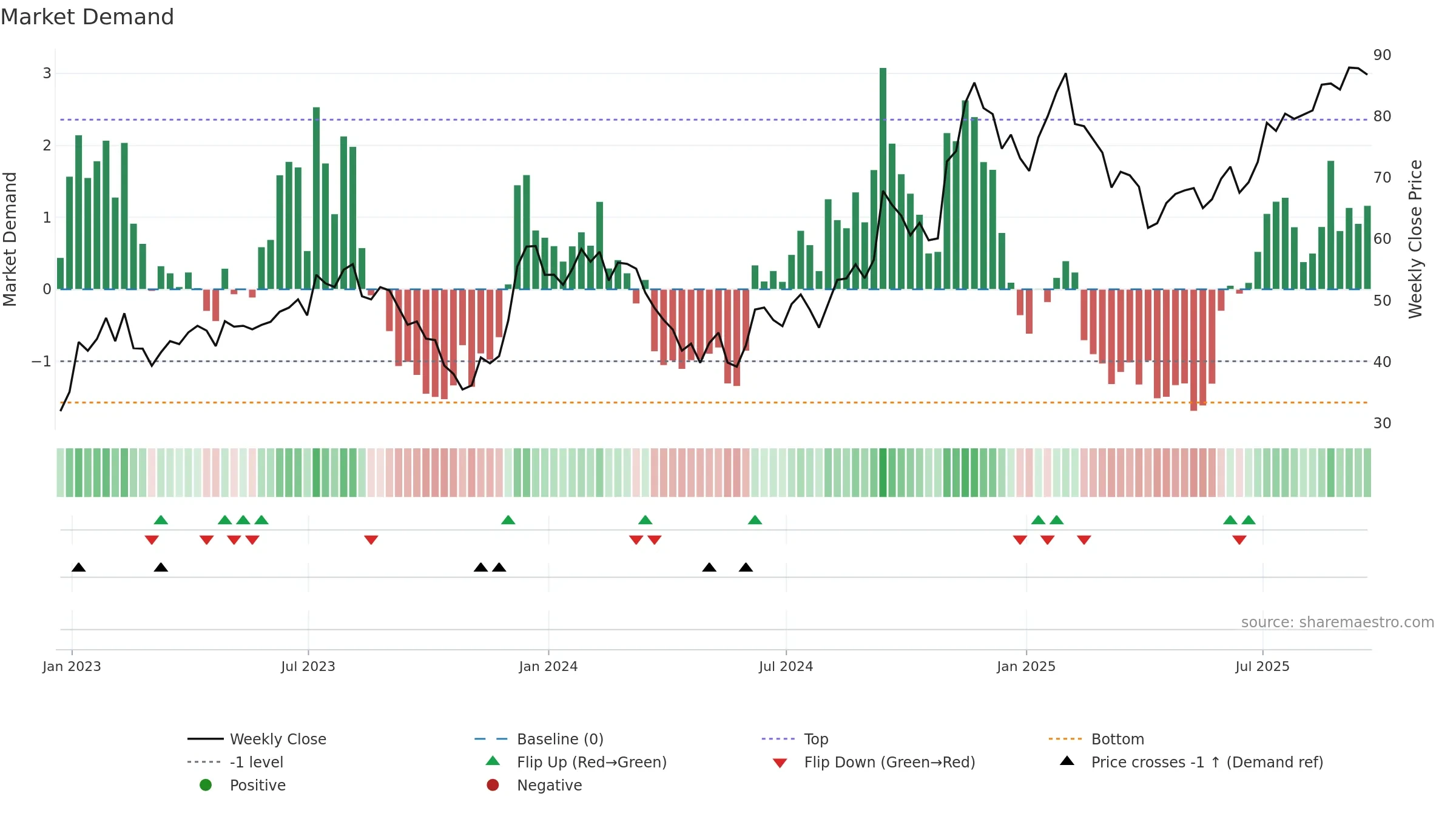Toggle the Bottom legend entry
The width and height of the screenshot is (1456, 819).
coord(1096,739)
